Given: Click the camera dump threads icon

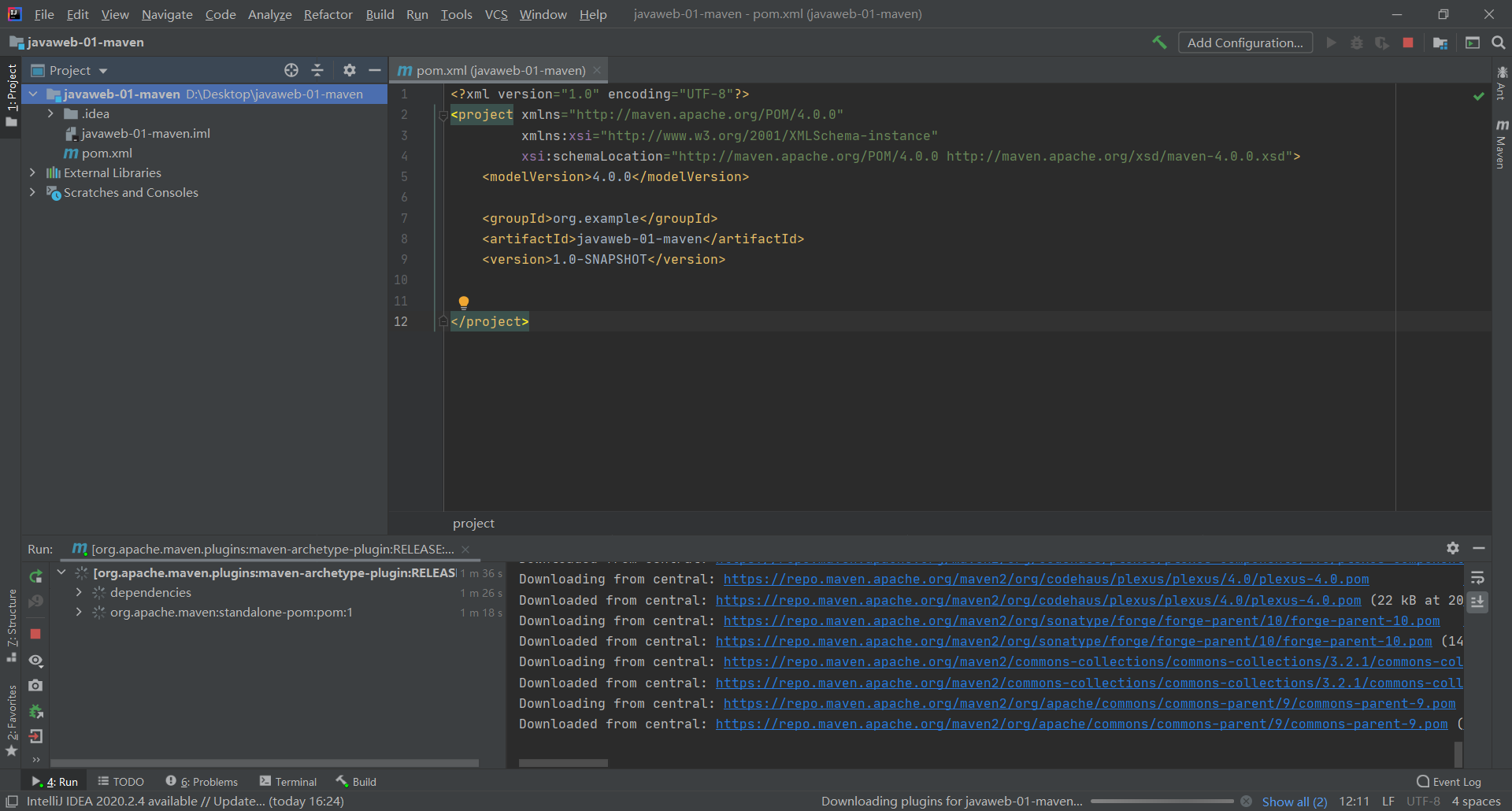Looking at the screenshot, I should coord(35,686).
